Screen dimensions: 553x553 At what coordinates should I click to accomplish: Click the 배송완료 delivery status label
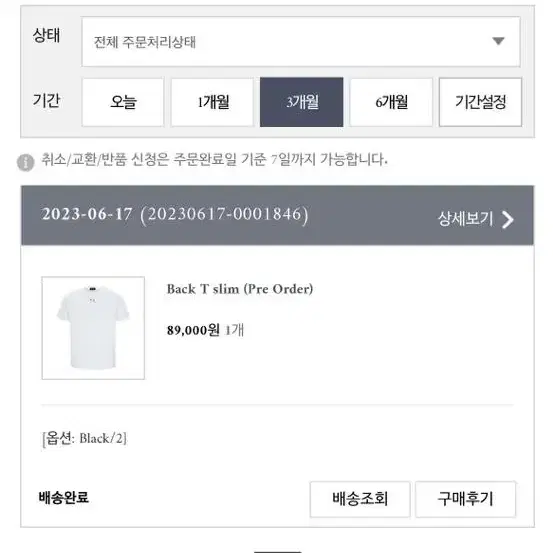63,497
